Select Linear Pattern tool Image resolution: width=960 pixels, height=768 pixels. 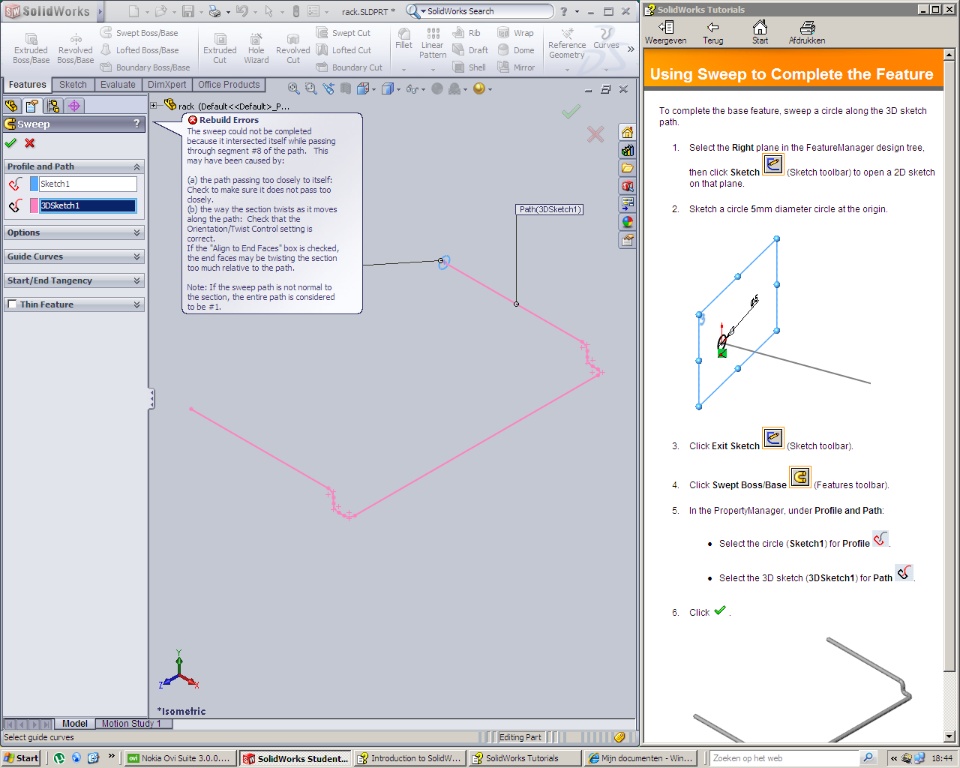[433, 43]
